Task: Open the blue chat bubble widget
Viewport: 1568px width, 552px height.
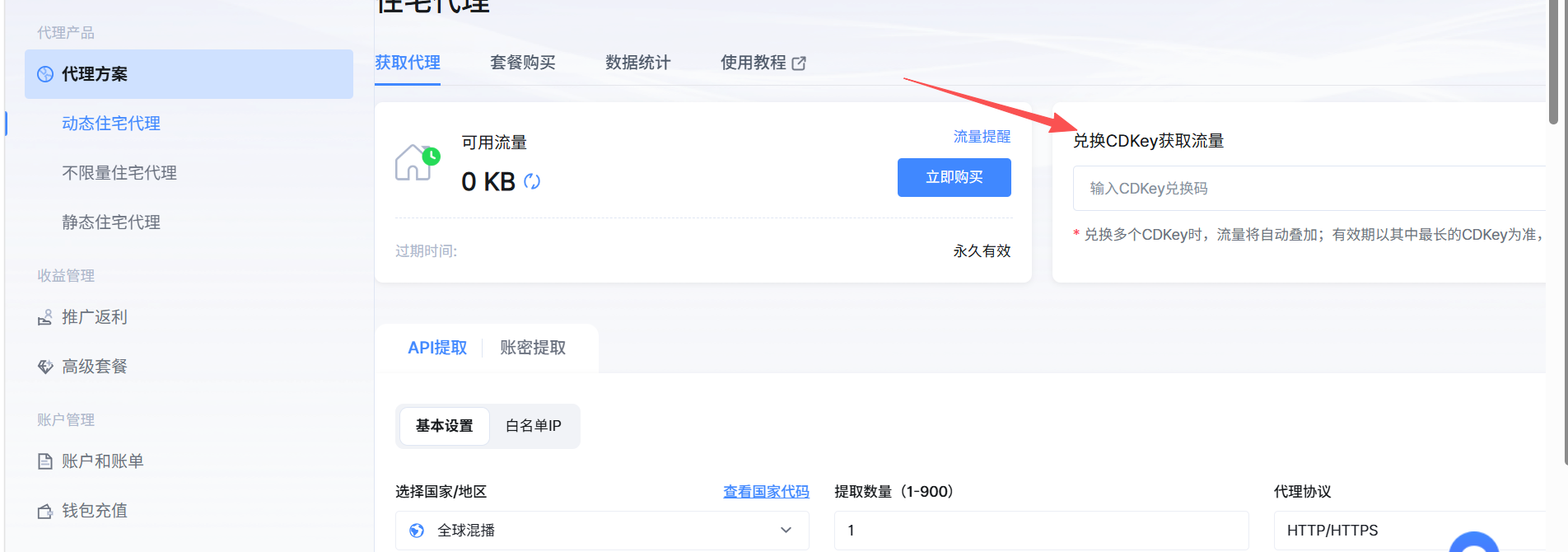Action: click(1474, 544)
